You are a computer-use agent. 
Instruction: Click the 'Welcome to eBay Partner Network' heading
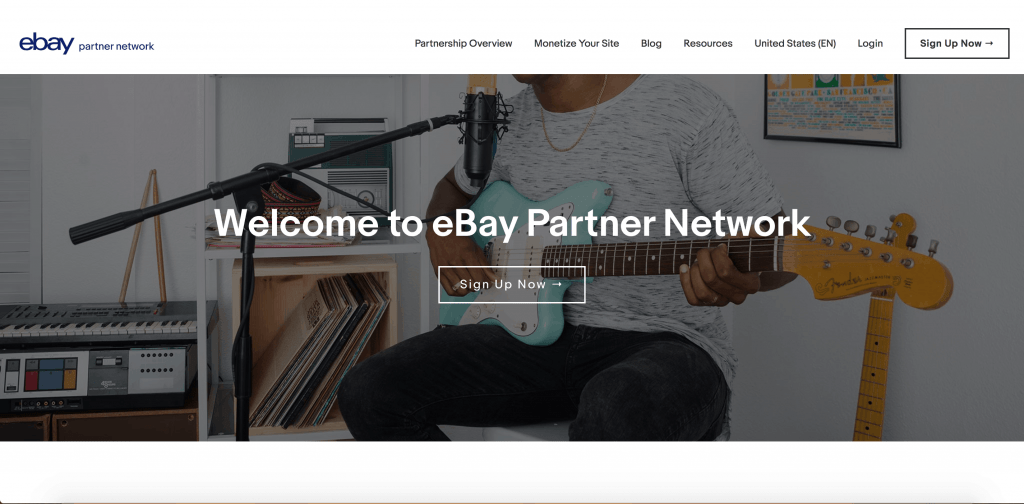(511, 223)
